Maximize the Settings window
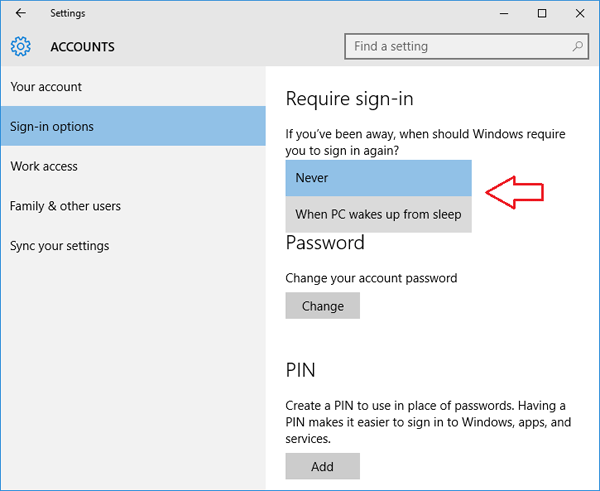The image size is (600, 491). coord(541,14)
